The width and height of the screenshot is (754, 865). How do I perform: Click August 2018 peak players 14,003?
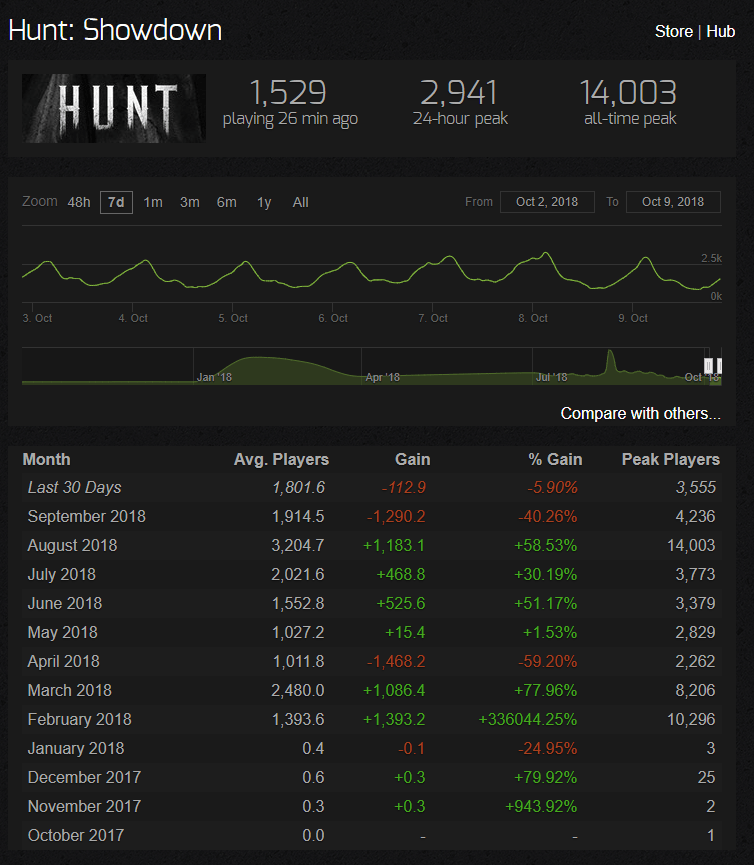(691, 546)
